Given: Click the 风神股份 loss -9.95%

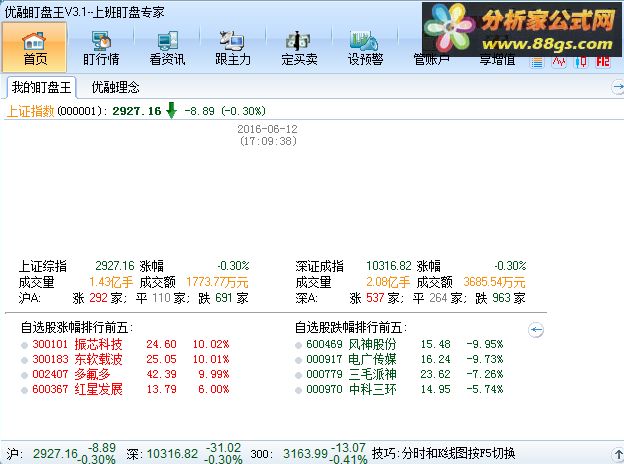Looking at the screenshot, I should click(485, 344).
